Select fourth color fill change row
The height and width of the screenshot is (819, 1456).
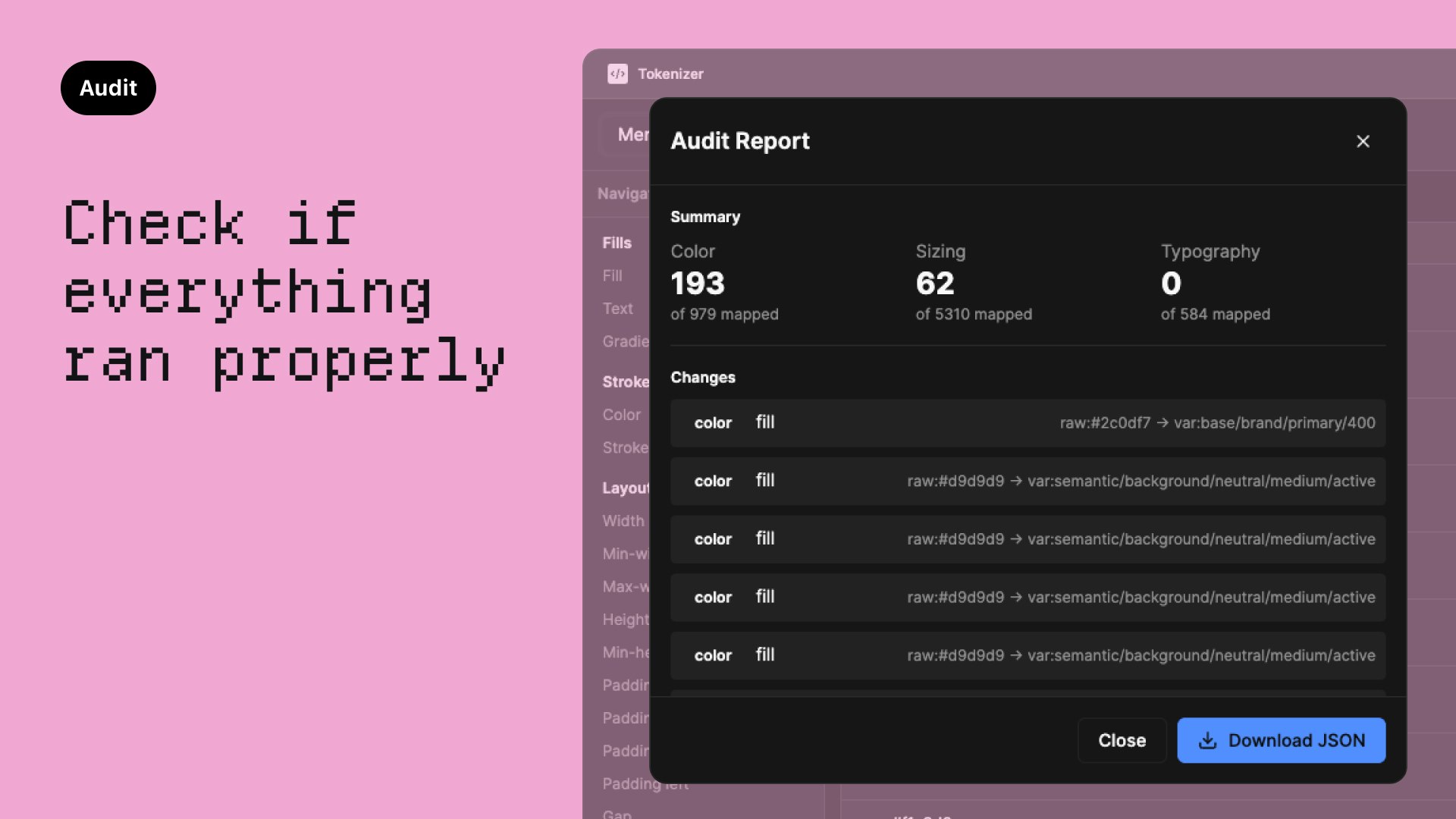(1028, 597)
